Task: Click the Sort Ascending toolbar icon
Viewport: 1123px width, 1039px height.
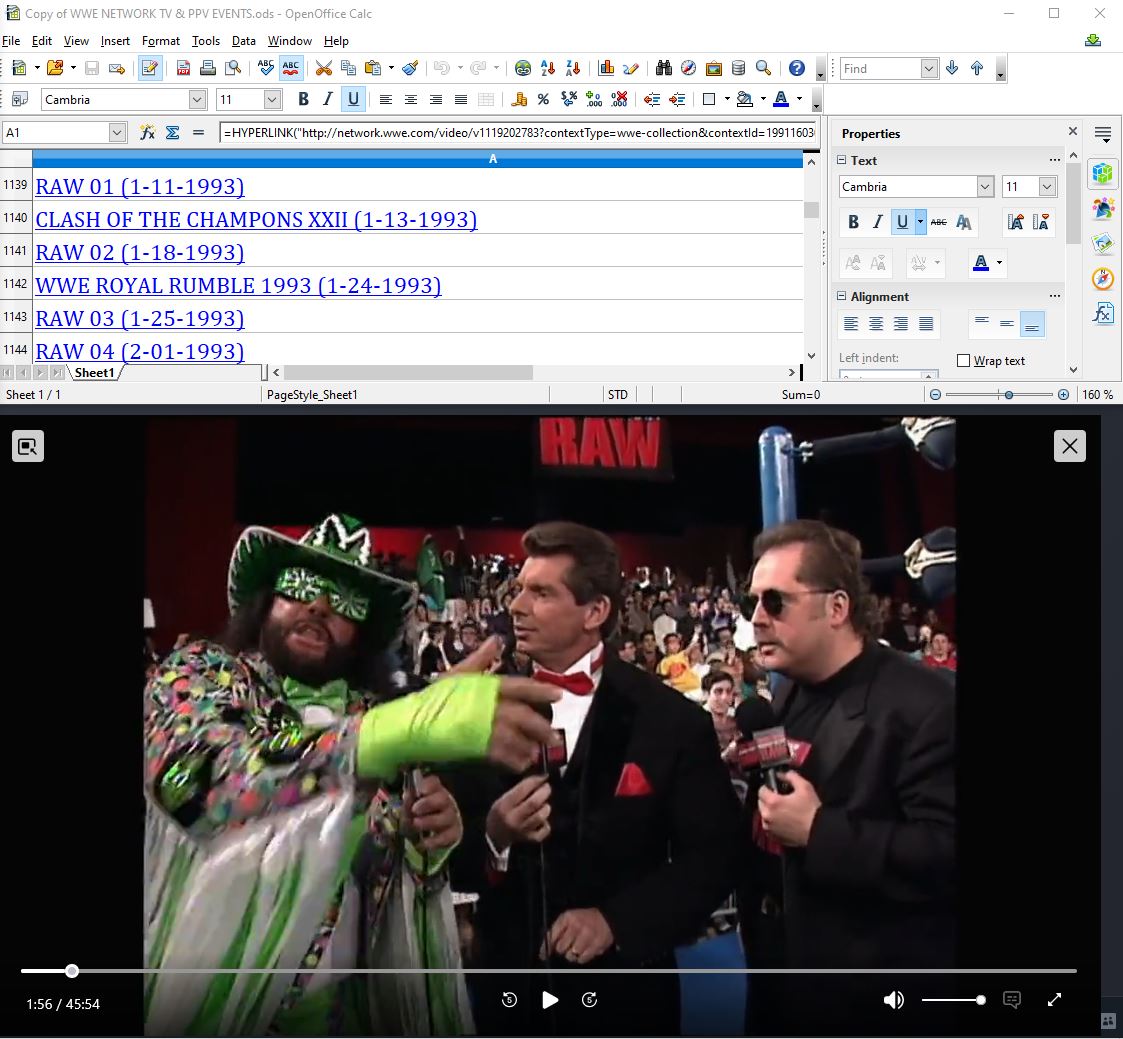Action: (x=547, y=68)
